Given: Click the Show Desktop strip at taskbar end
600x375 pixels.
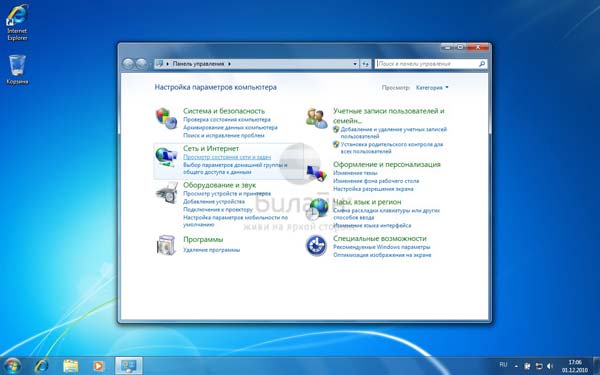Looking at the screenshot, I should click(597, 366).
